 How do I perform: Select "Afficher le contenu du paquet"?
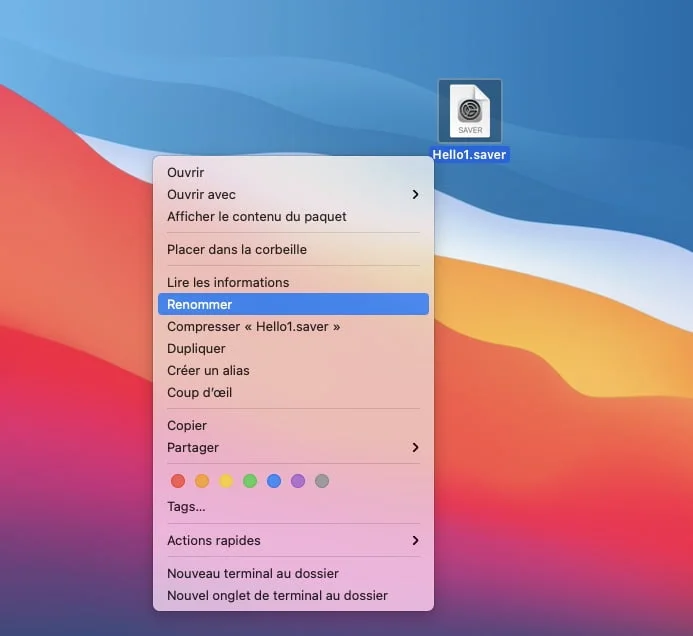click(x=257, y=217)
